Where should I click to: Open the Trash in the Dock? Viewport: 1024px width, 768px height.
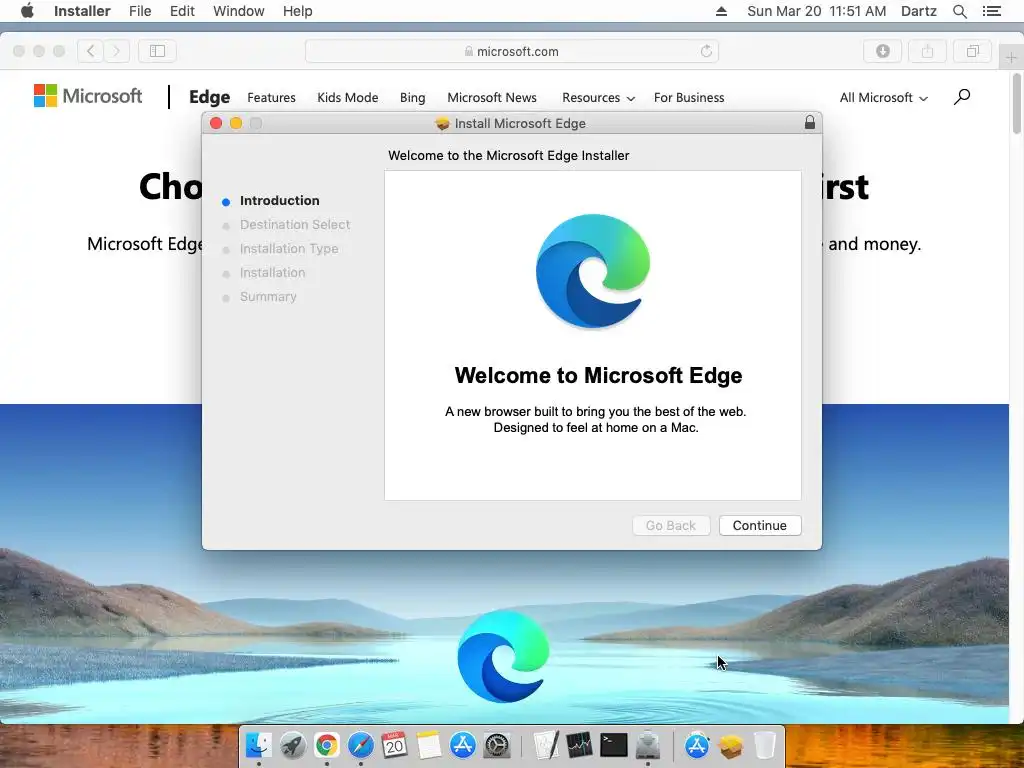[765, 744]
